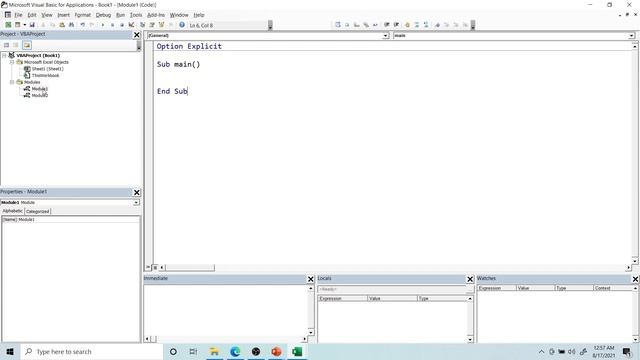The height and width of the screenshot is (360, 640).
Task: Close the Immediate window
Action: pyautogui.click(x=310, y=279)
